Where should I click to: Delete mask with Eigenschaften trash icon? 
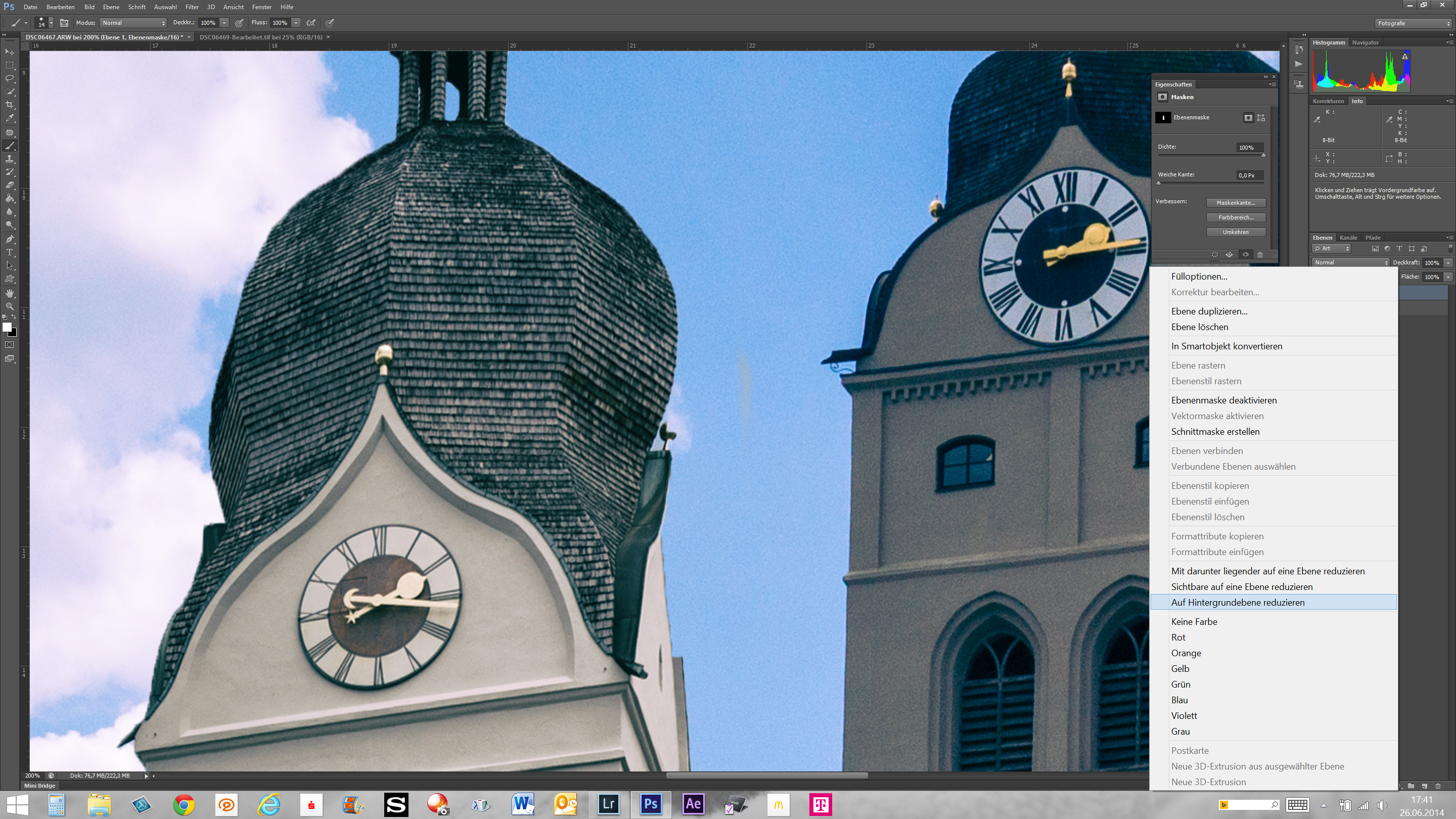[1260, 255]
